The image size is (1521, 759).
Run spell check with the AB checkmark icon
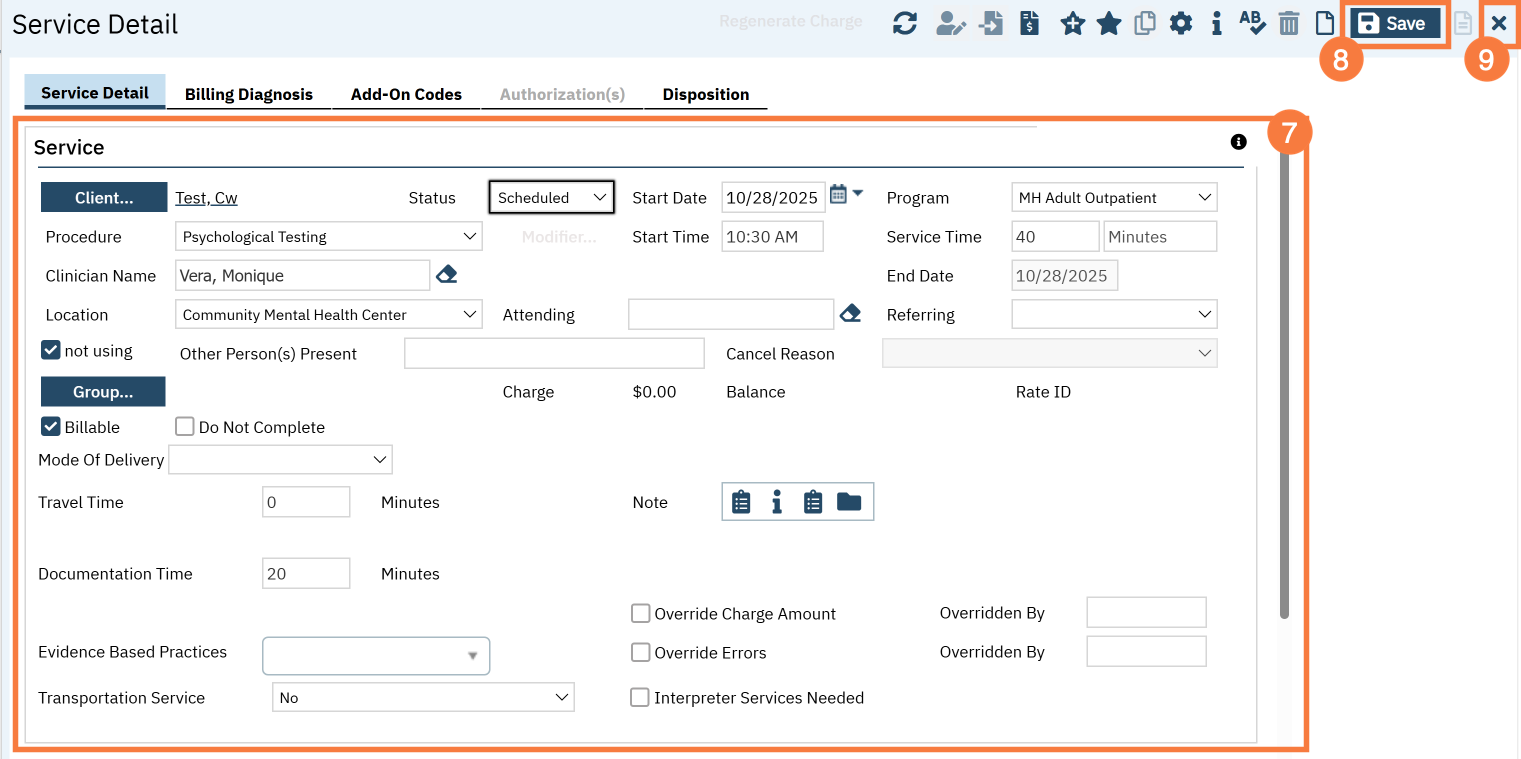[1252, 24]
